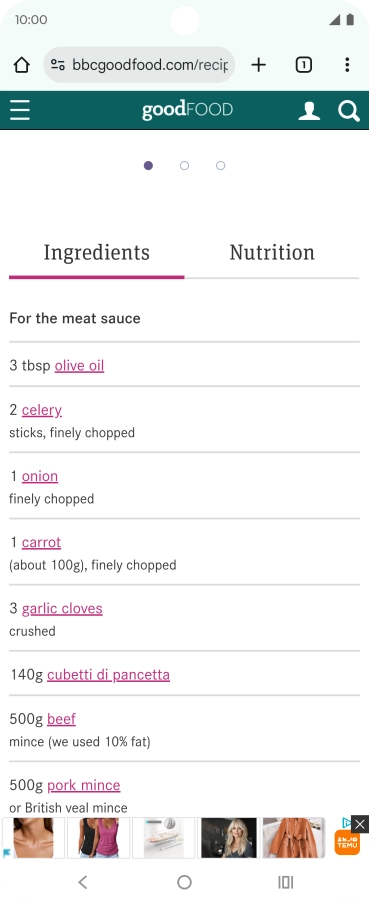Close the Temu ad banner
The image size is (369, 904).
[x=360, y=824]
